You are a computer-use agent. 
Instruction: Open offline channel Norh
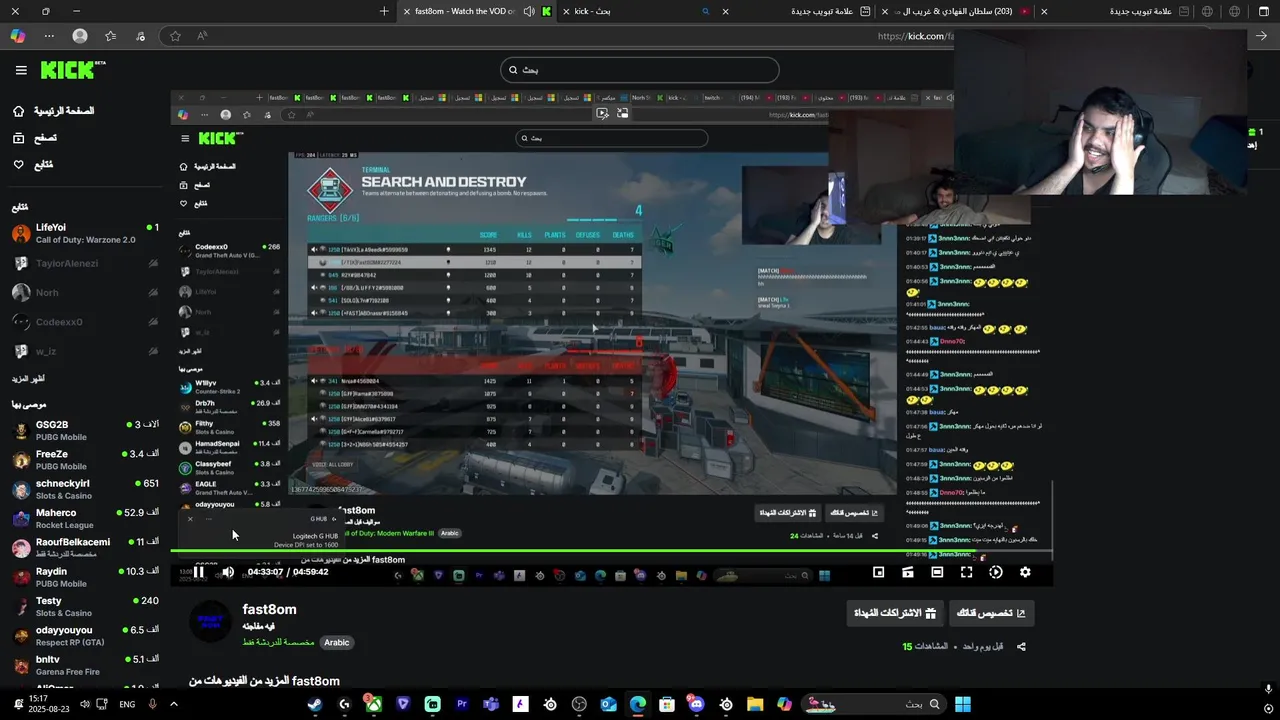pyautogui.click(x=85, y=293)
